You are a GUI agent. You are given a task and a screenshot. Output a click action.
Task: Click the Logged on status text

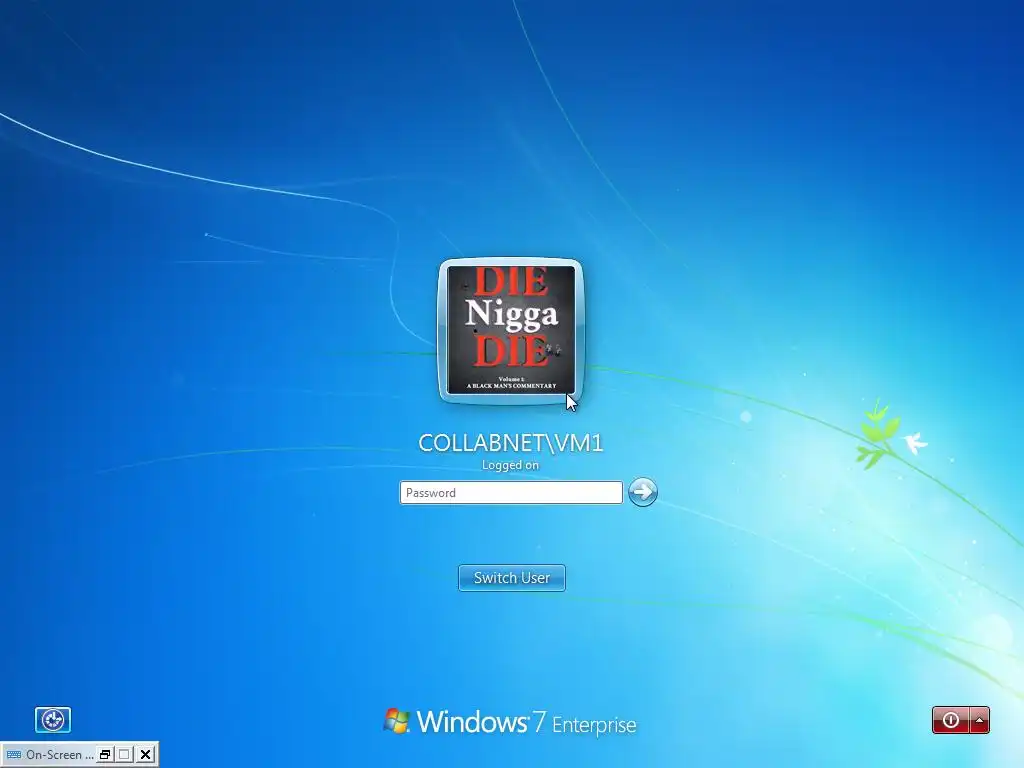[x=511, y=465]
